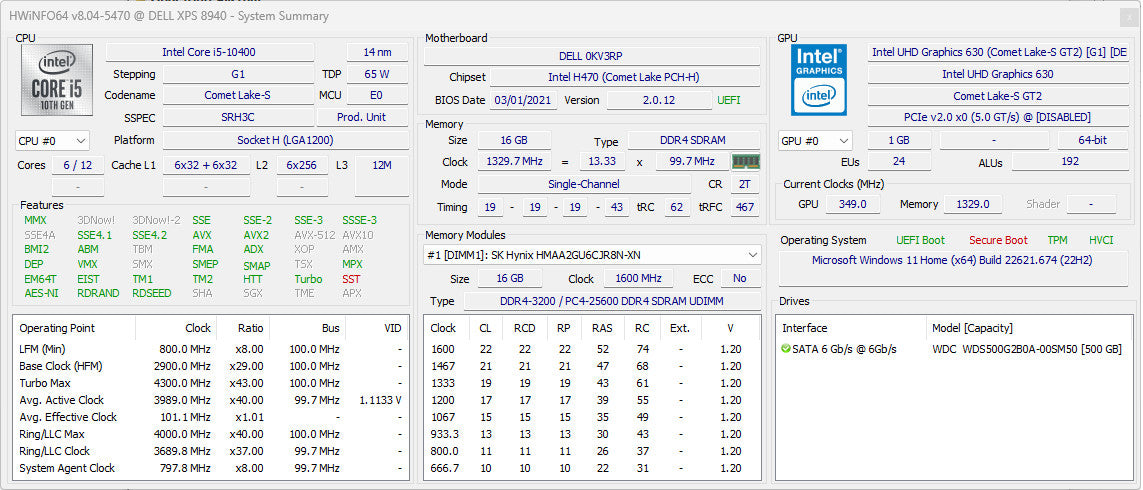Click the EUs 24 value
The width and height of the screenshot is (1143, 490).
tap(899, 162)
